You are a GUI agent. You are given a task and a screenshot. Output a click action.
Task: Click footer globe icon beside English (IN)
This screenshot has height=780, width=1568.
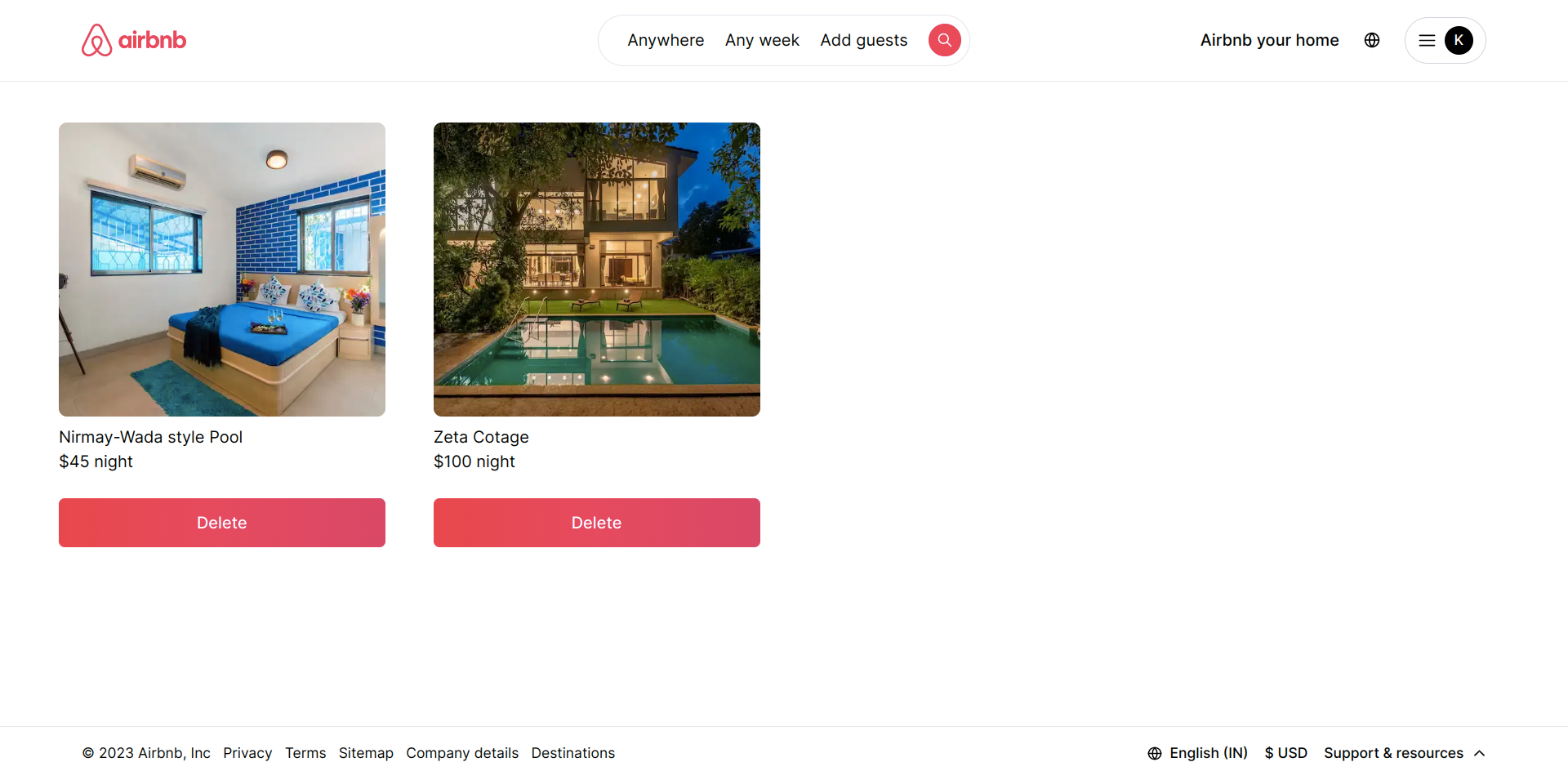click(1155, 753)
